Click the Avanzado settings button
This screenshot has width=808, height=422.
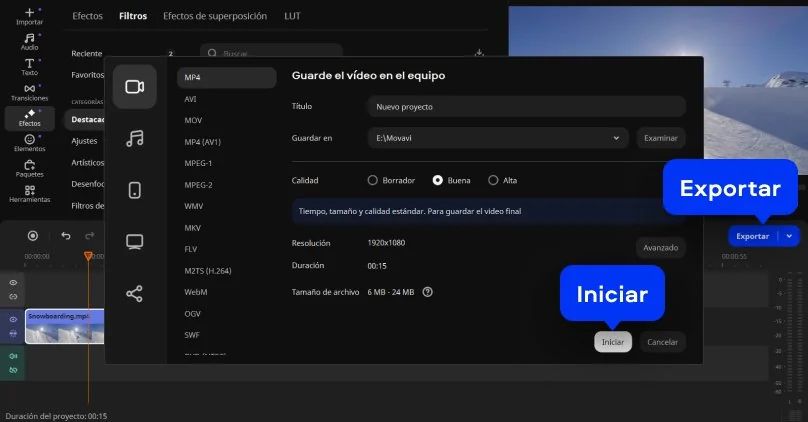coord(660,247)
